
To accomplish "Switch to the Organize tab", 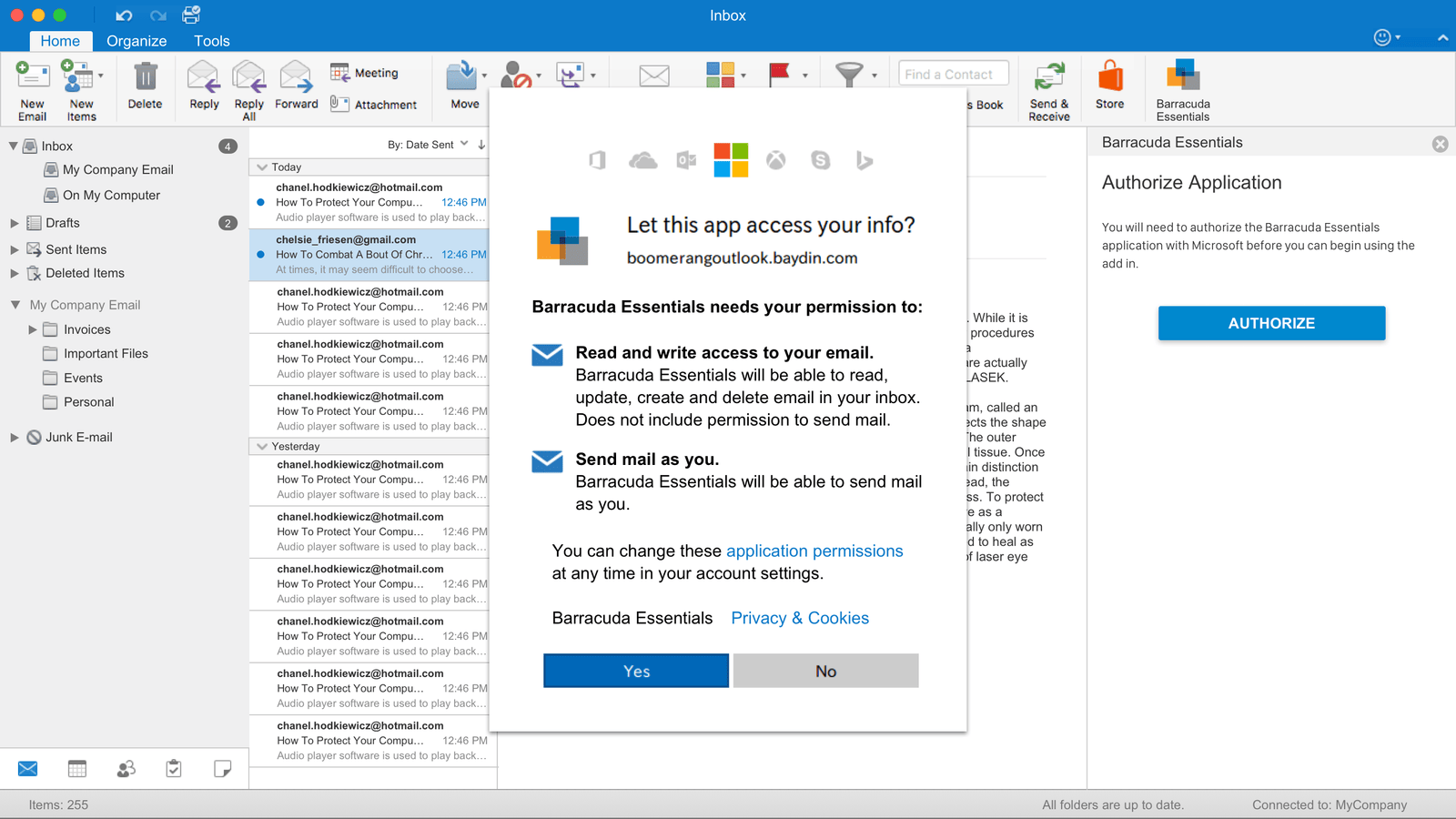I will coord(136,41).
